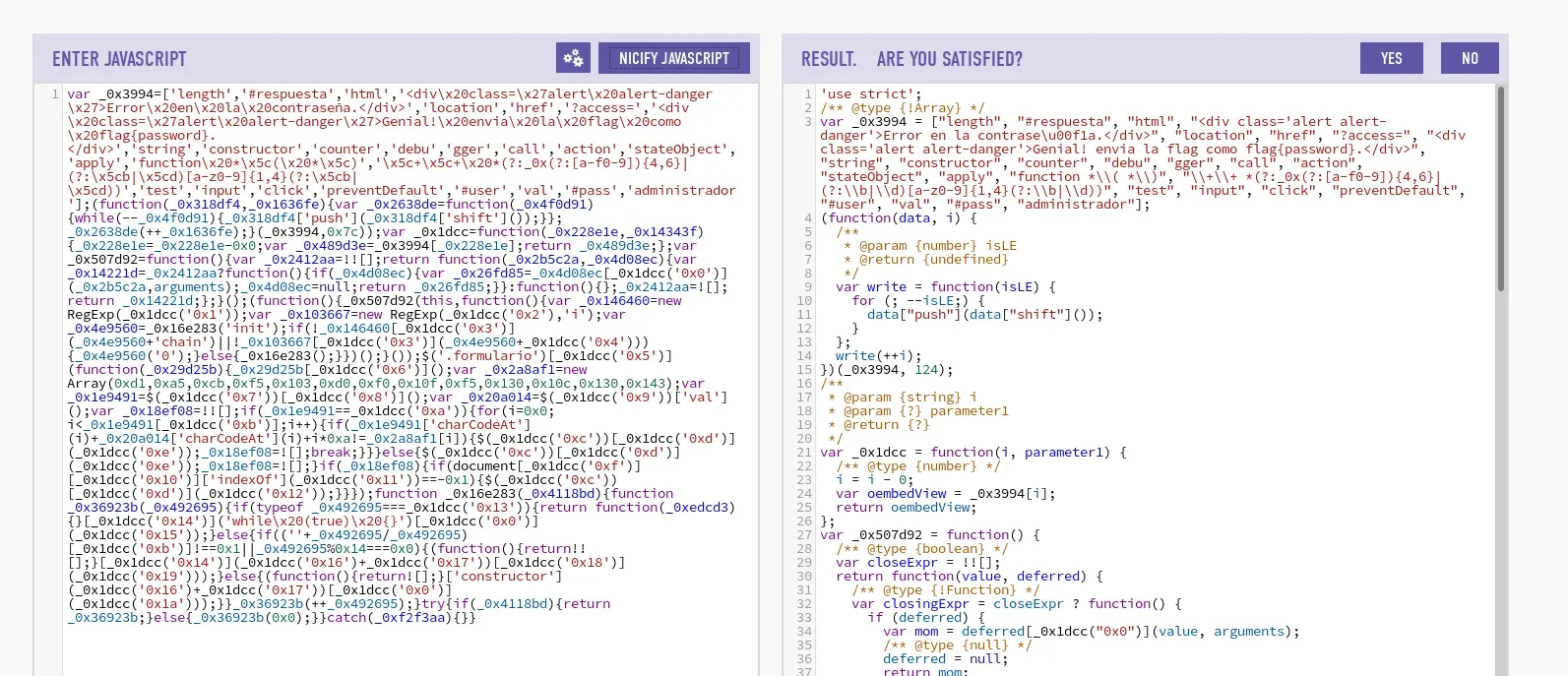Image resolution: width=1568 pixels, height=676 pixels.
Task: Click line number 27 in result gutter
Action: [804, 535]
